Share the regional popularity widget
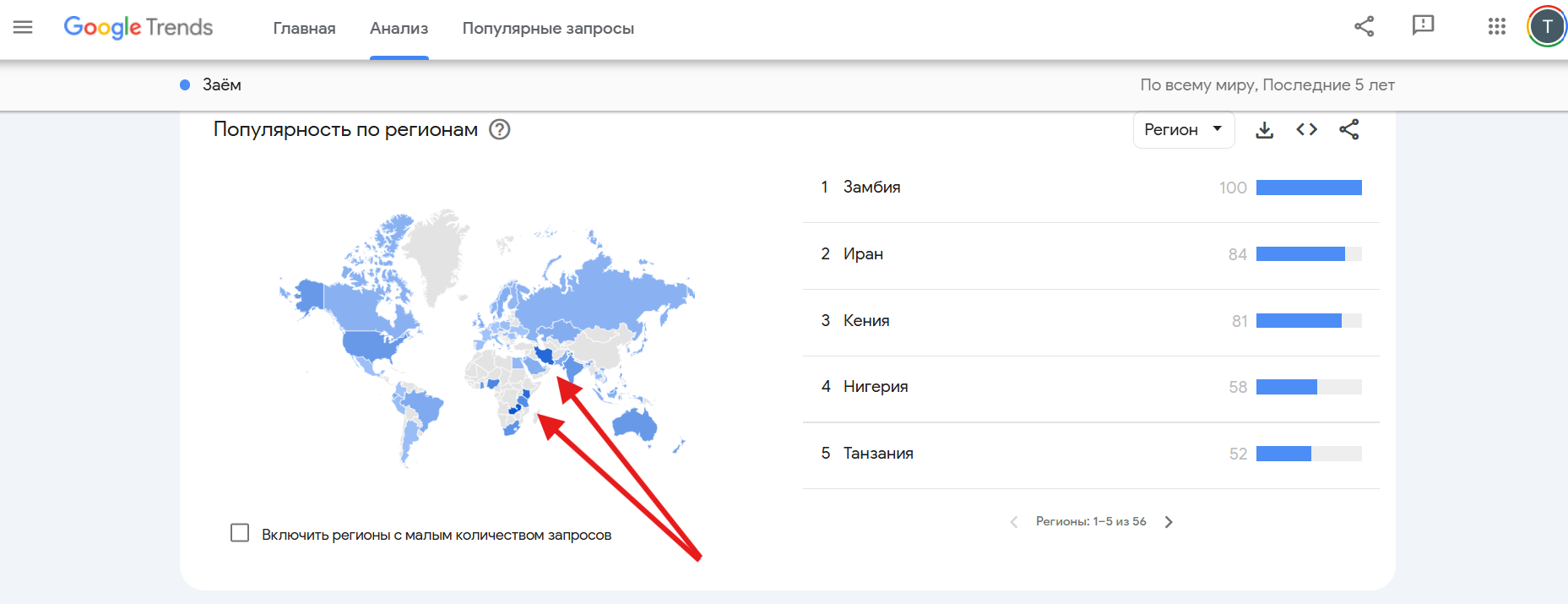1568x604 pixels. point(1348,129)
